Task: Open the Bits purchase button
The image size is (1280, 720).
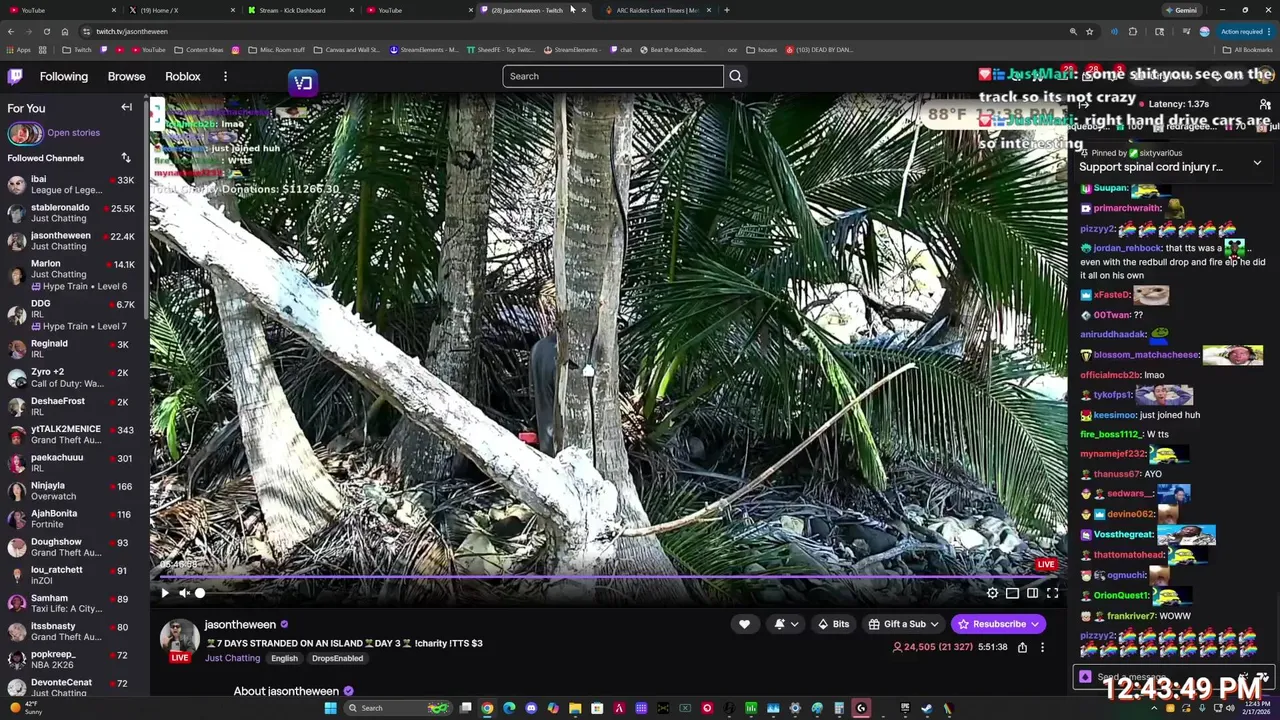Action: coord(833,624)
